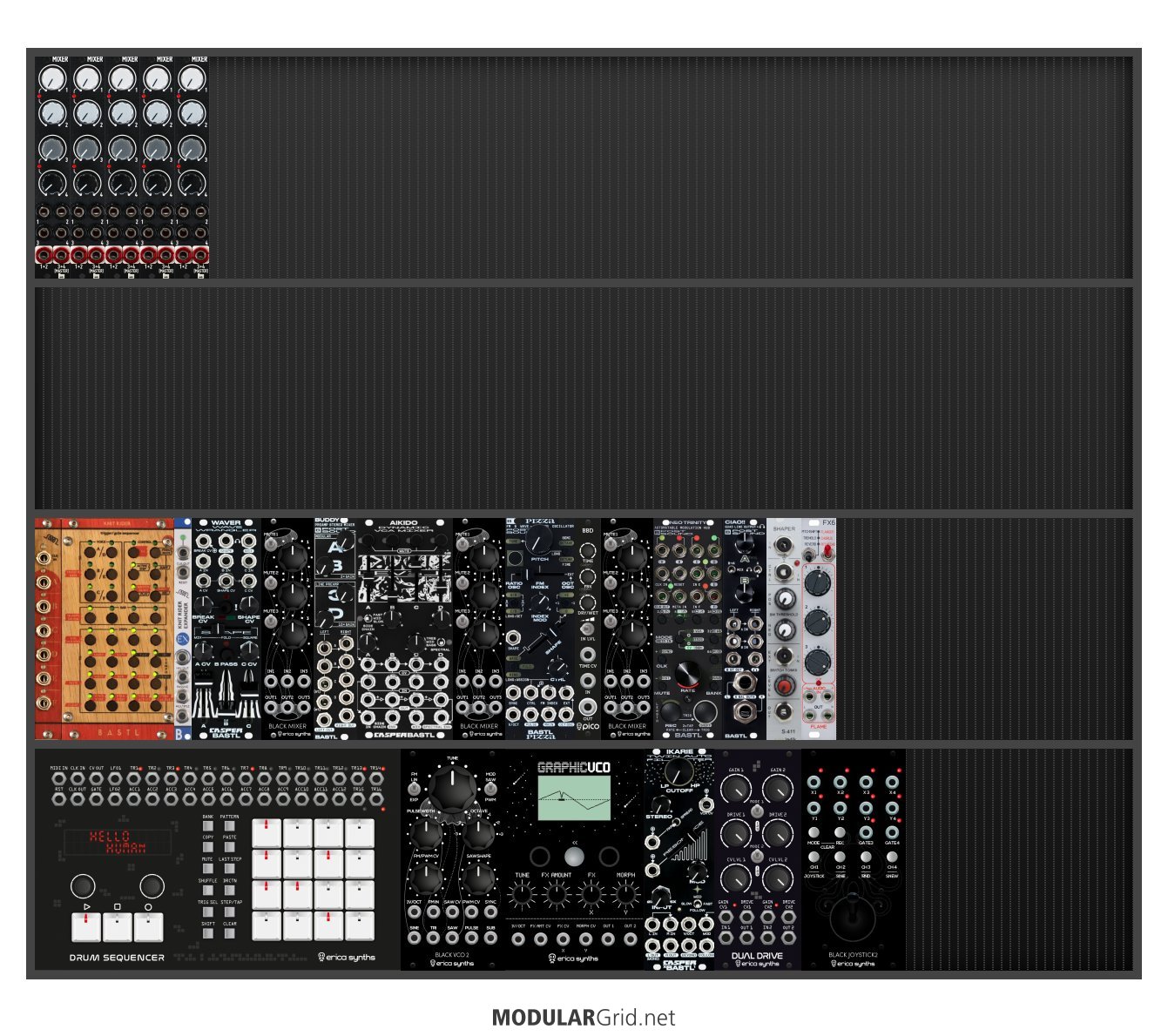Click the OCTAVE knob on Black VCO 2
Viewport: 1168px width, 1036px height.
479,835
